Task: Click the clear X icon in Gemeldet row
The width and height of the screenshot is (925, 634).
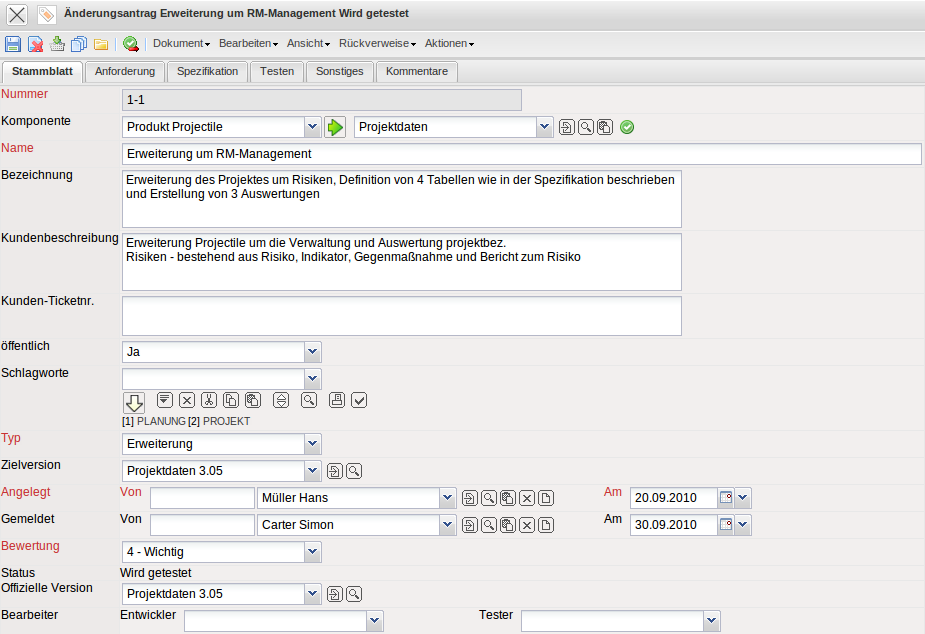Action: pyautogui.click(x=527, y=525)
